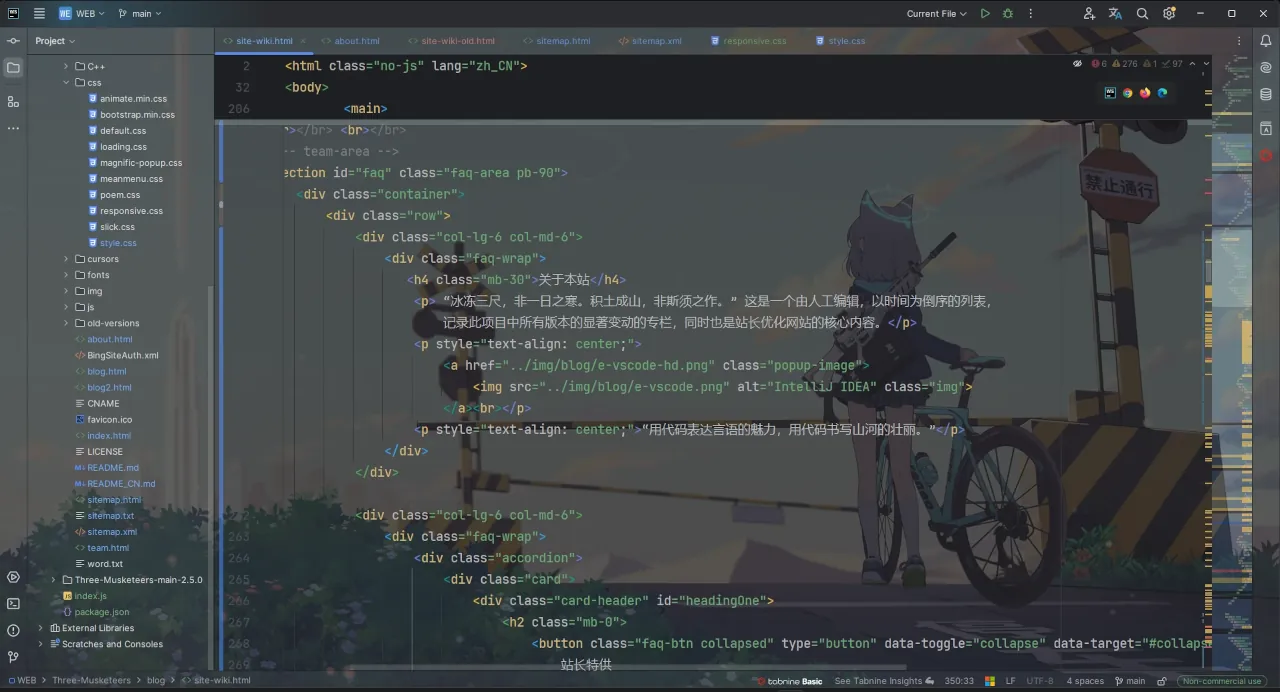
Task: Open the Translate plugin icon in the title bar
Action: (x=1115, y=14)
